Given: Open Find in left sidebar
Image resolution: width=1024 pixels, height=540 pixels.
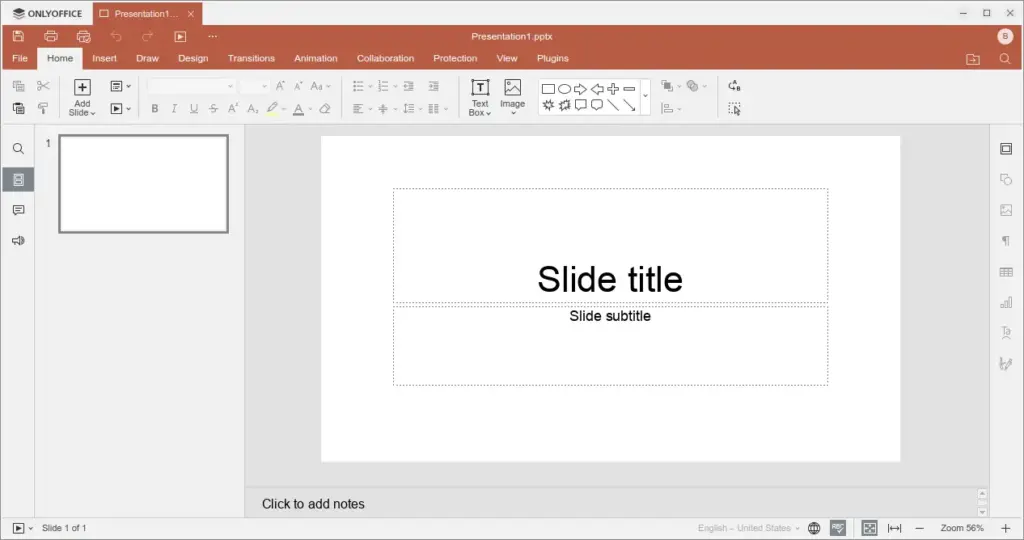Looking at the screenshot, I should pos(18,149).
